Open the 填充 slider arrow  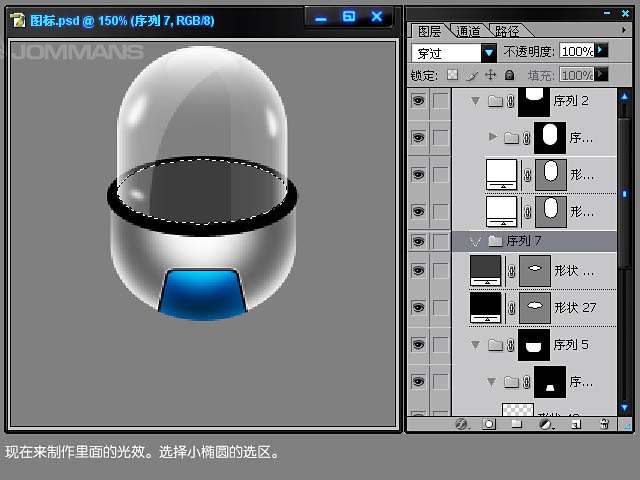(x=601, y=74)
